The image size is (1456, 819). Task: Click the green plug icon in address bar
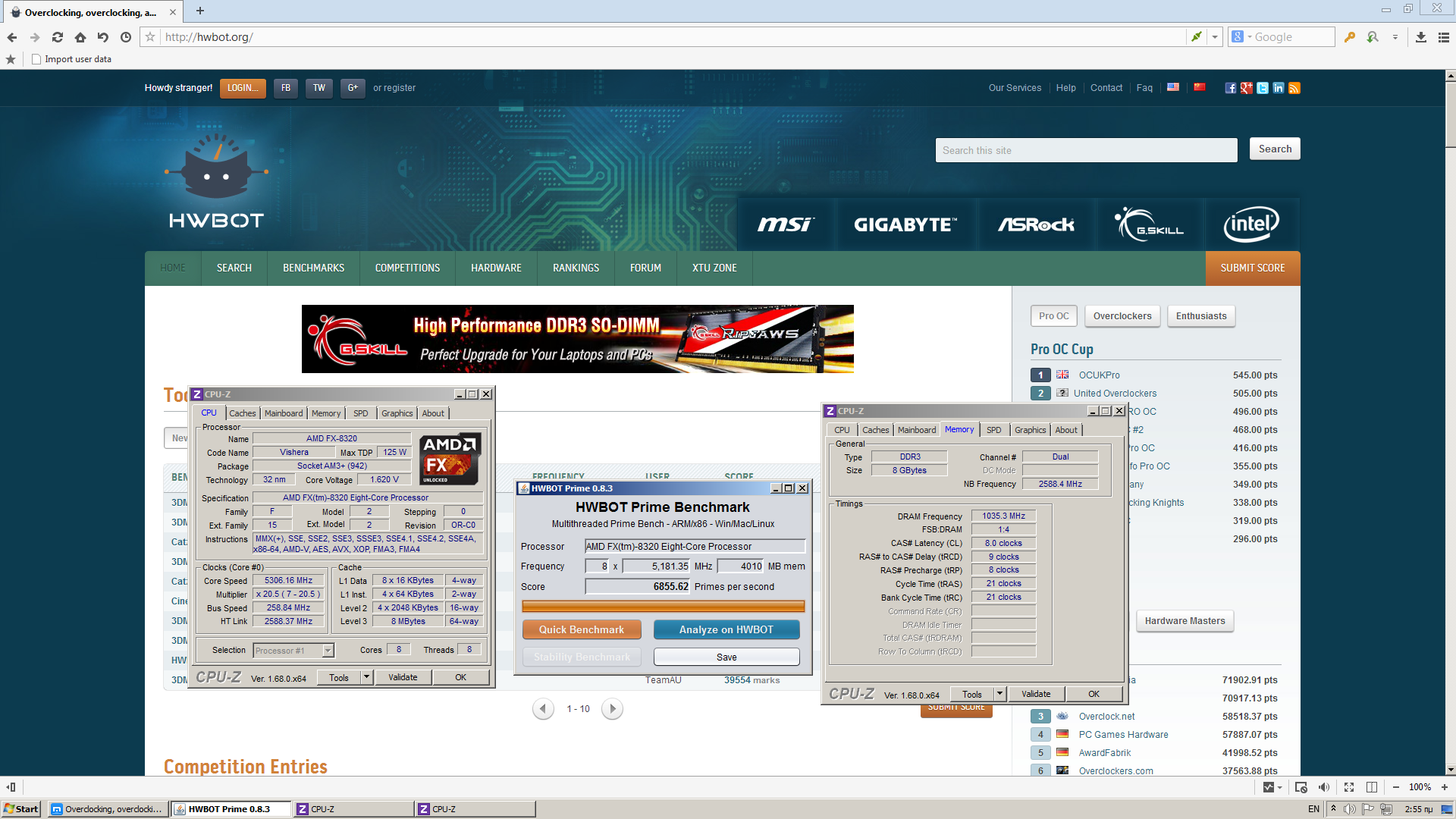click(x=1197, y=36)
